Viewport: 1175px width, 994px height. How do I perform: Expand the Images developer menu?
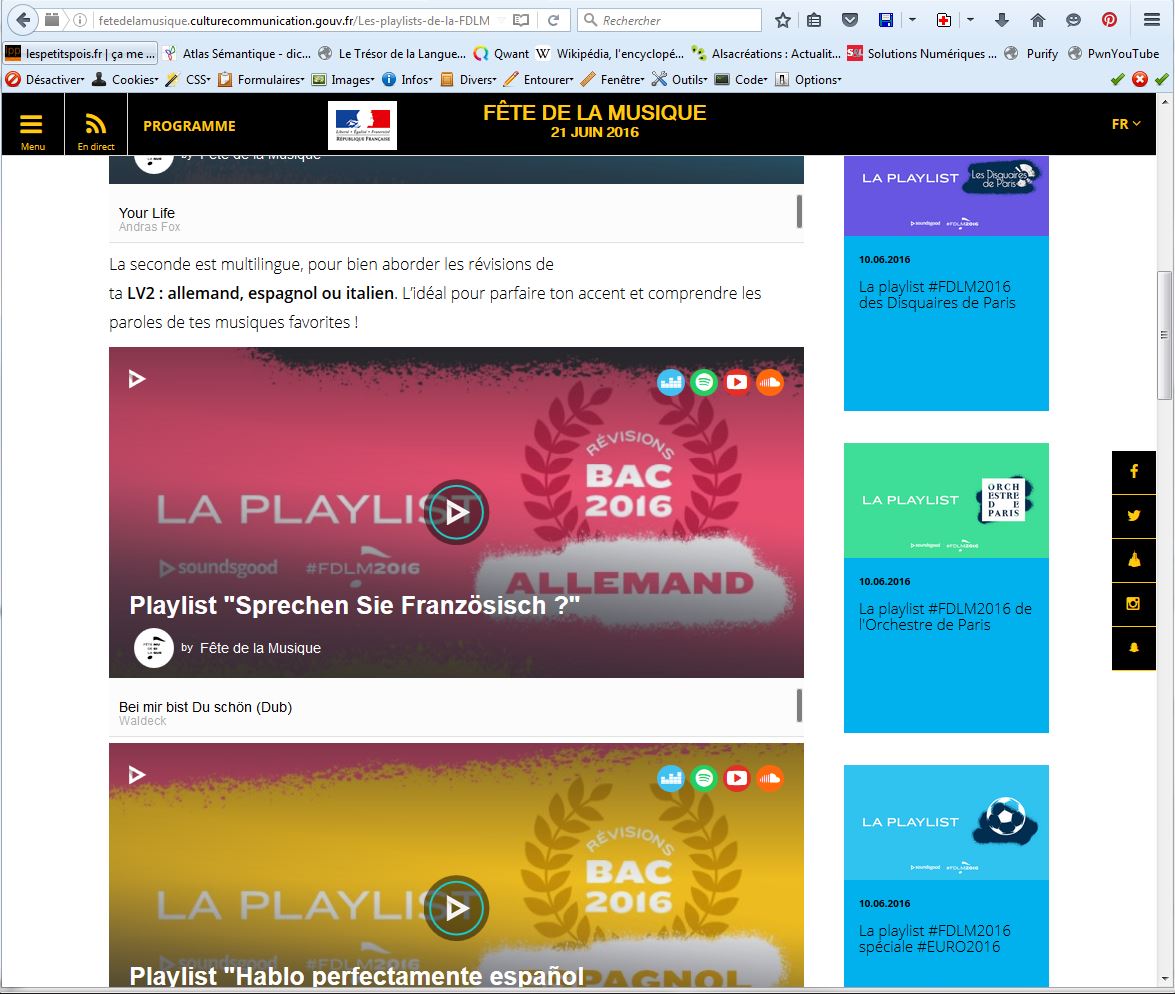343,79
